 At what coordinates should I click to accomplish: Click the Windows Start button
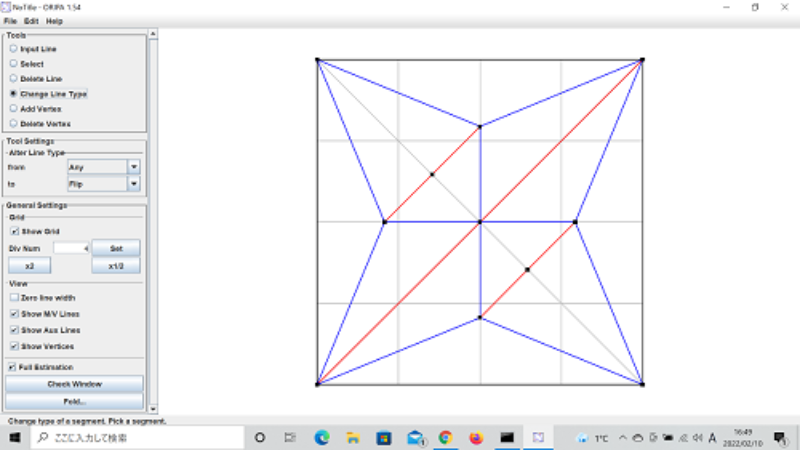pyautogui.click(x=15, y=438)
